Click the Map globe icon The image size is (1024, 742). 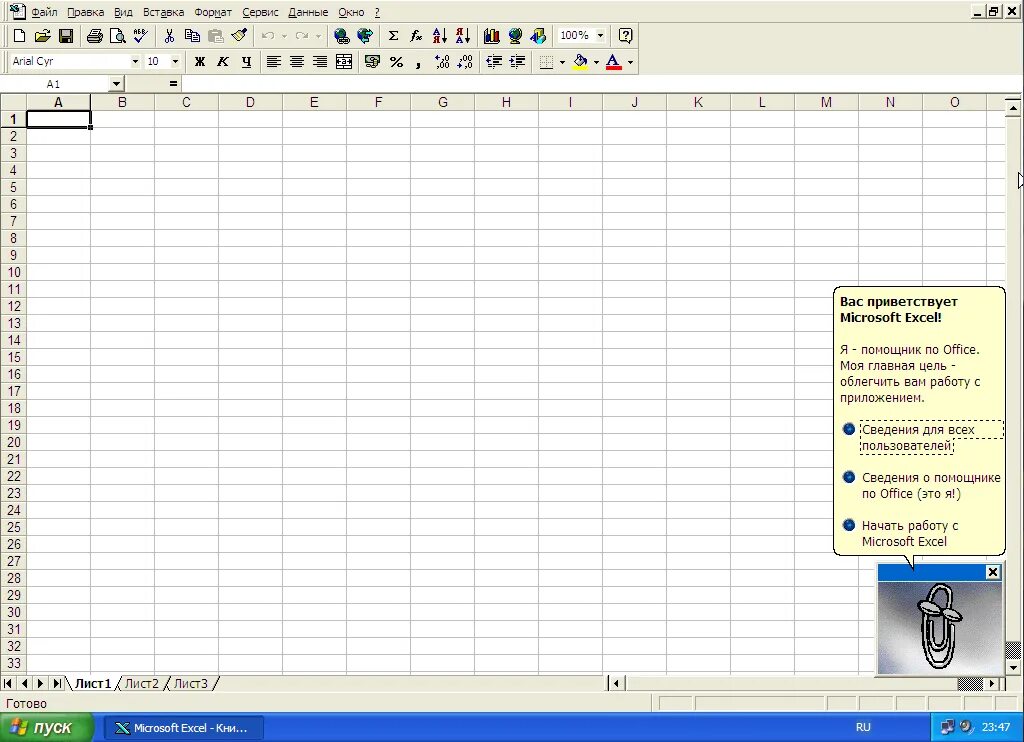click(x=515, y=36)
